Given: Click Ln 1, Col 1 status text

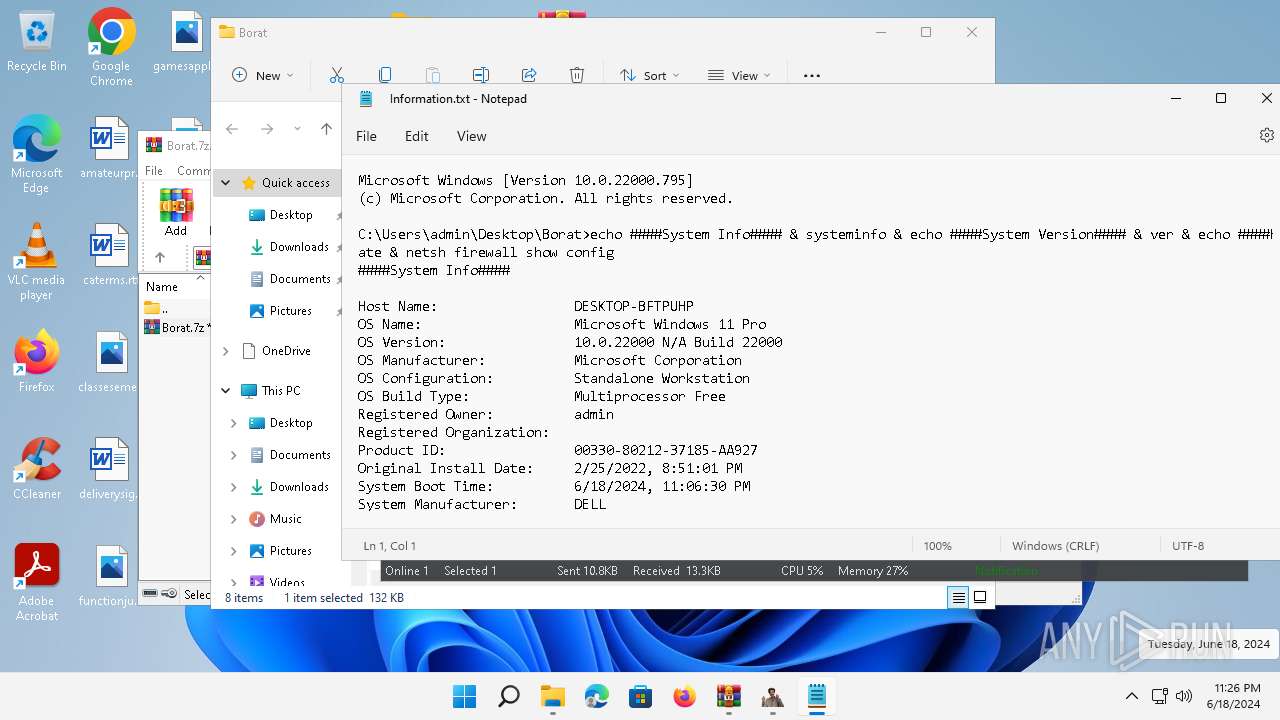Looking at the screenshot, I should 389,546.
